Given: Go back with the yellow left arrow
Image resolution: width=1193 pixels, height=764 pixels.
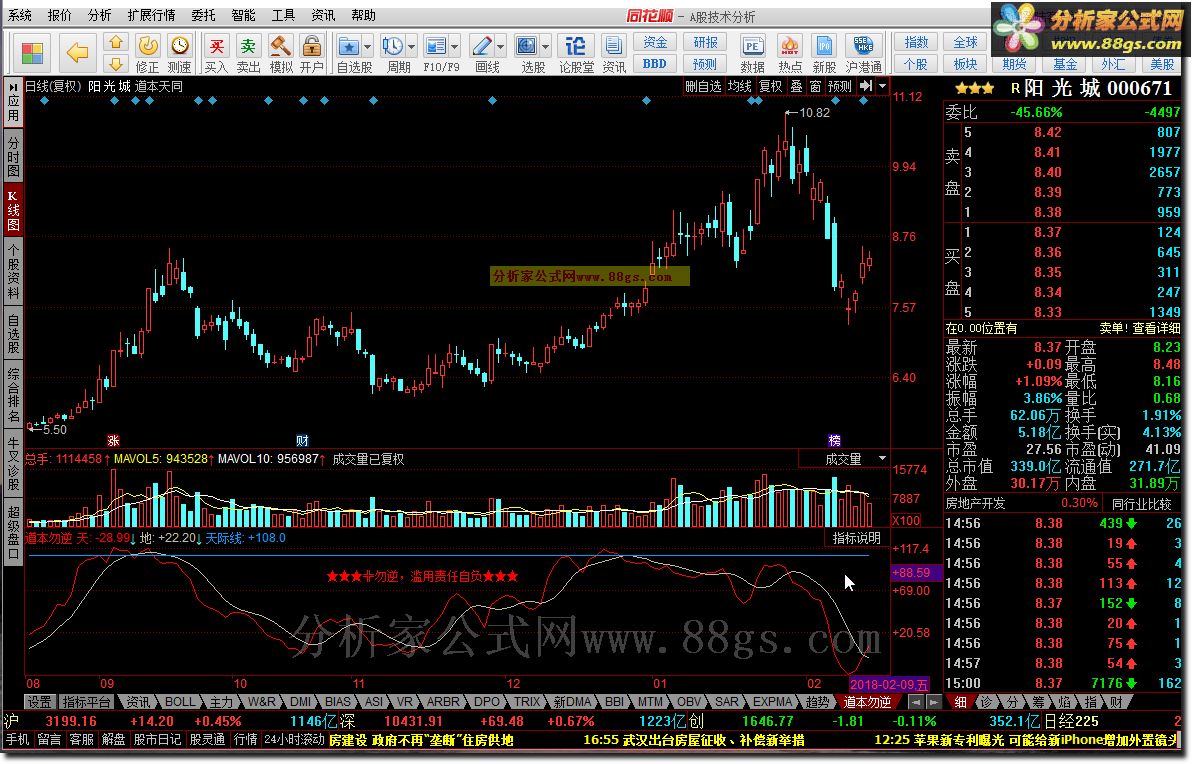Looking at the screenshot, I should (x=76, y=53).
